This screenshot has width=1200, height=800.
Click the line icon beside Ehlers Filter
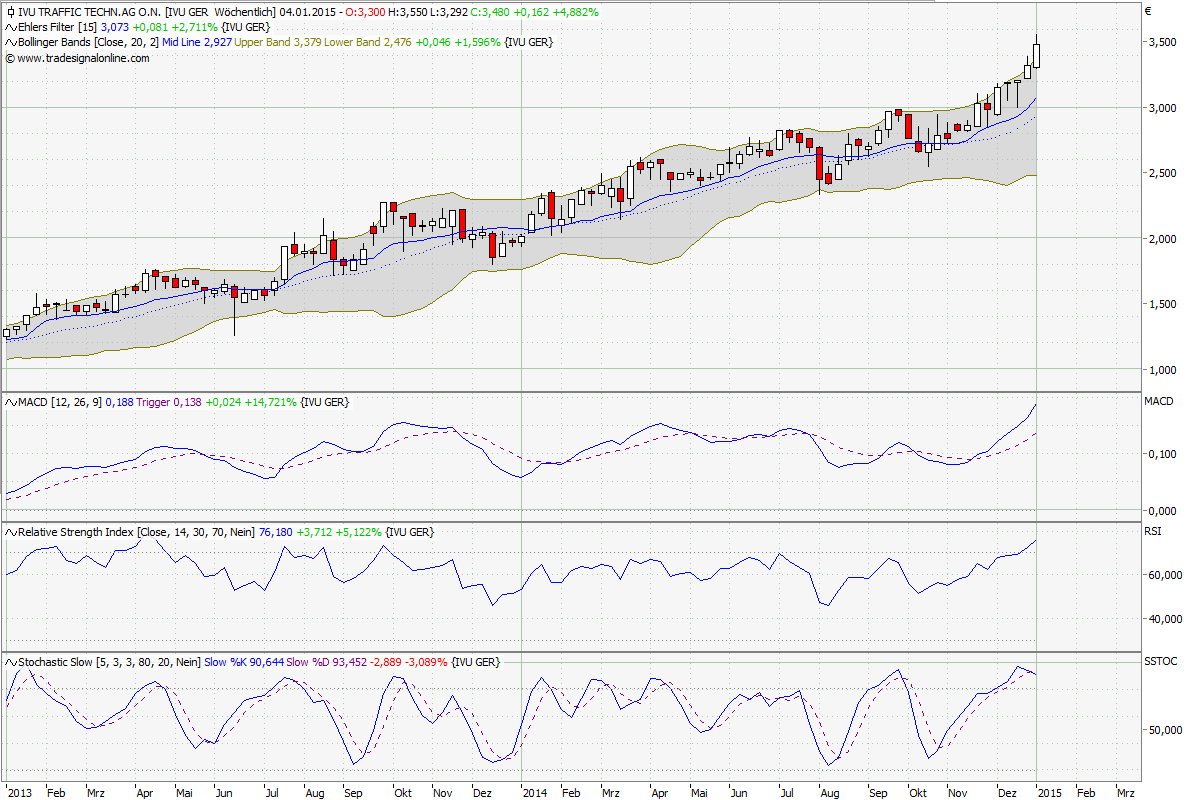10,27
